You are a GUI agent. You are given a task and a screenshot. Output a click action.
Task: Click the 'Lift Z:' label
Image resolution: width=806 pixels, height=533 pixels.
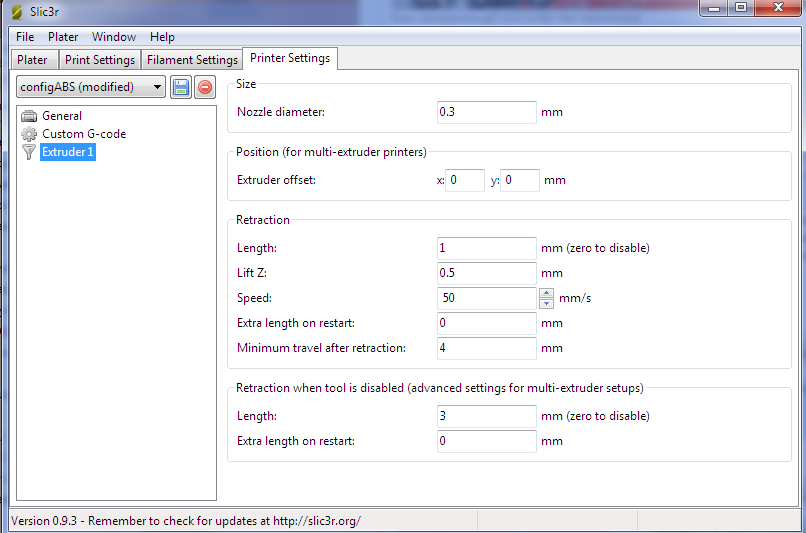(251, 273)
